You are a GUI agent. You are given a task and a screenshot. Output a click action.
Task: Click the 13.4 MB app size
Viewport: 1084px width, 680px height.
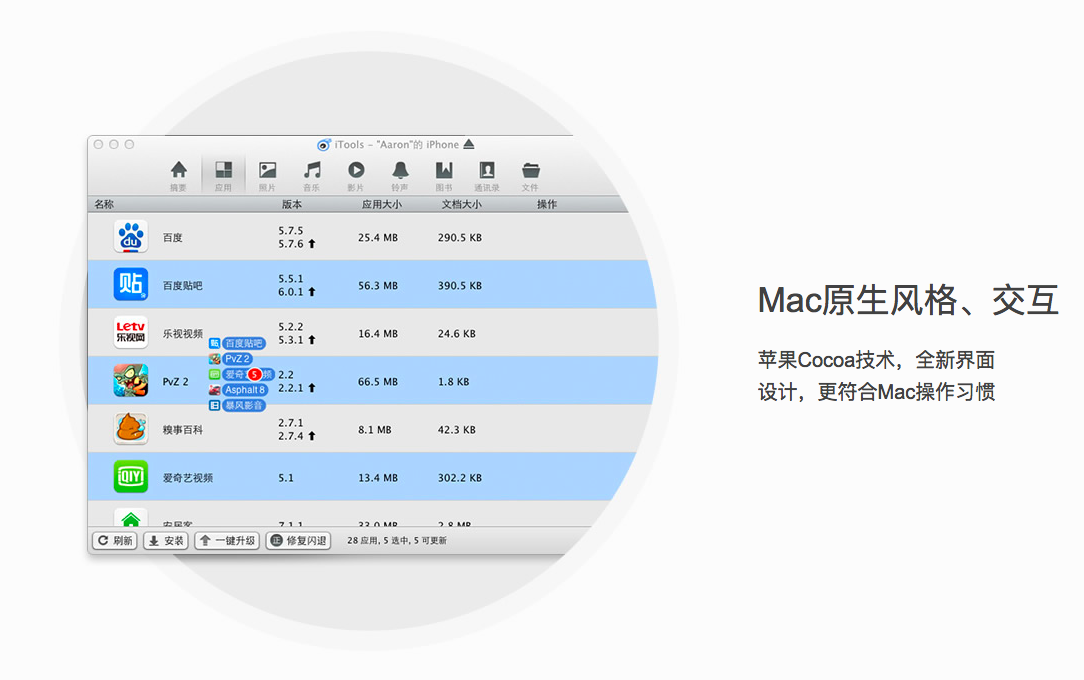tap(378, 478)
